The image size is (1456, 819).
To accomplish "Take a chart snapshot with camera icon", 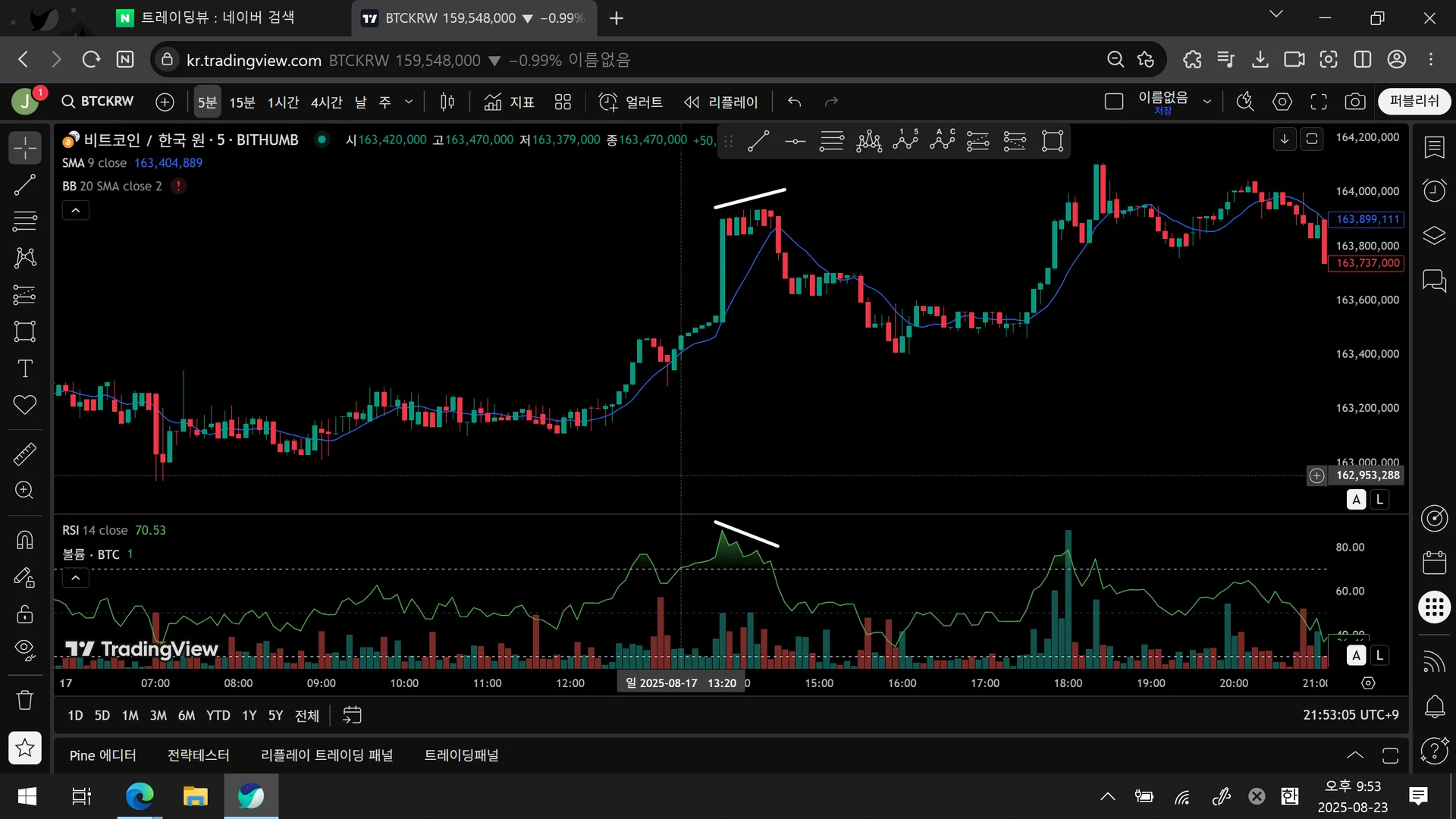I will tap(1355, 102).
